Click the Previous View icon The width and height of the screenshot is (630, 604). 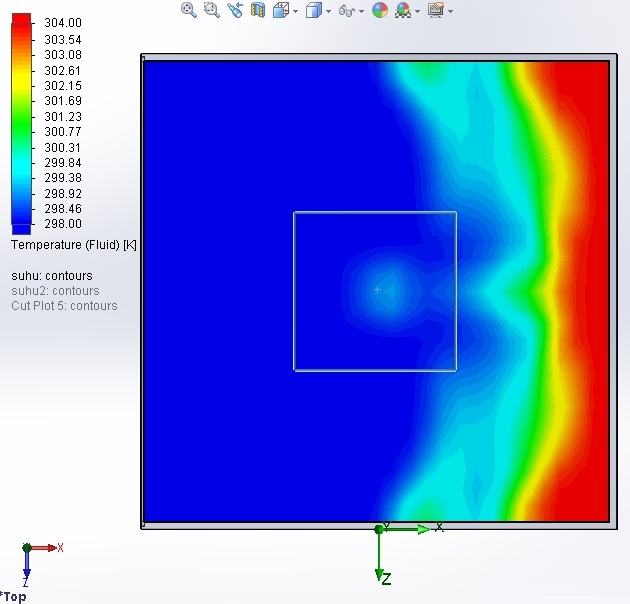pyautogui.click(x=235, y=10)
